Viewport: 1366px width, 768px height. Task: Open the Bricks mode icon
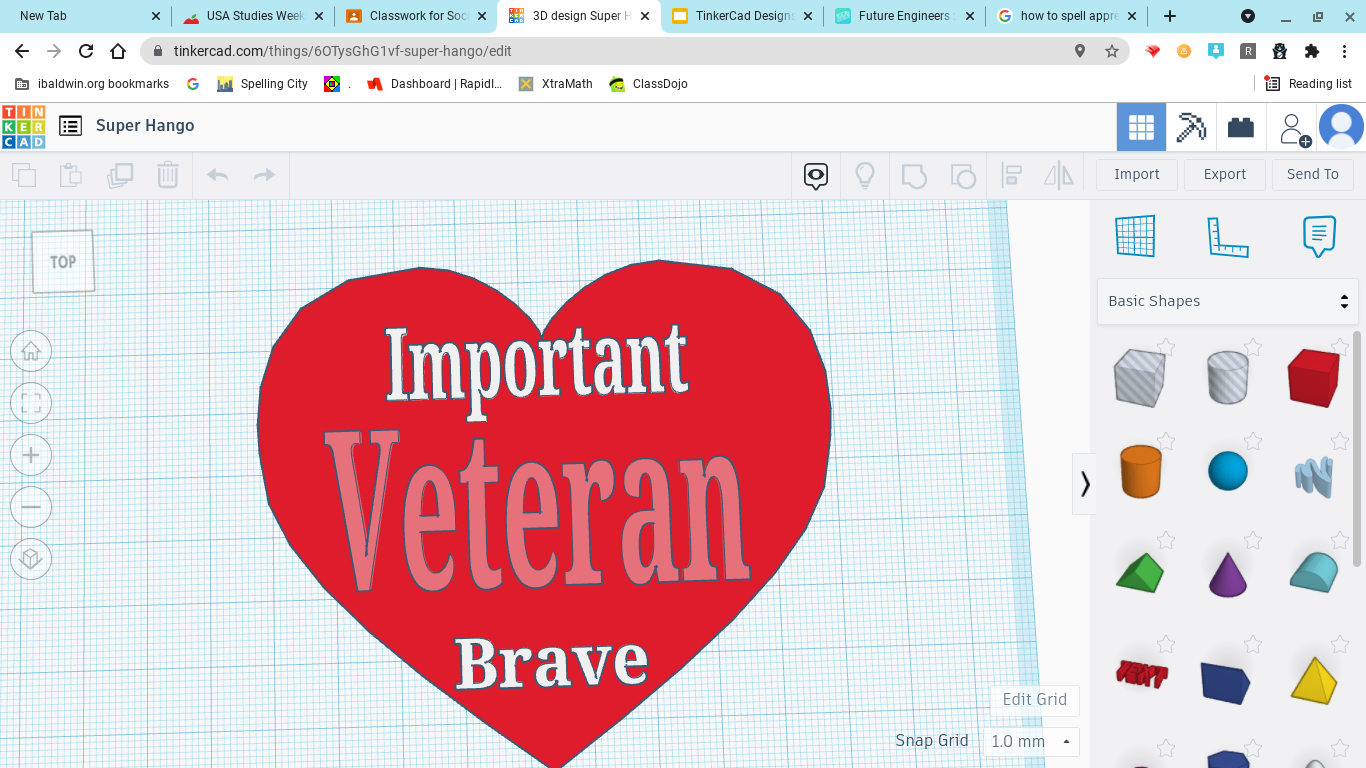point(1241,127)
